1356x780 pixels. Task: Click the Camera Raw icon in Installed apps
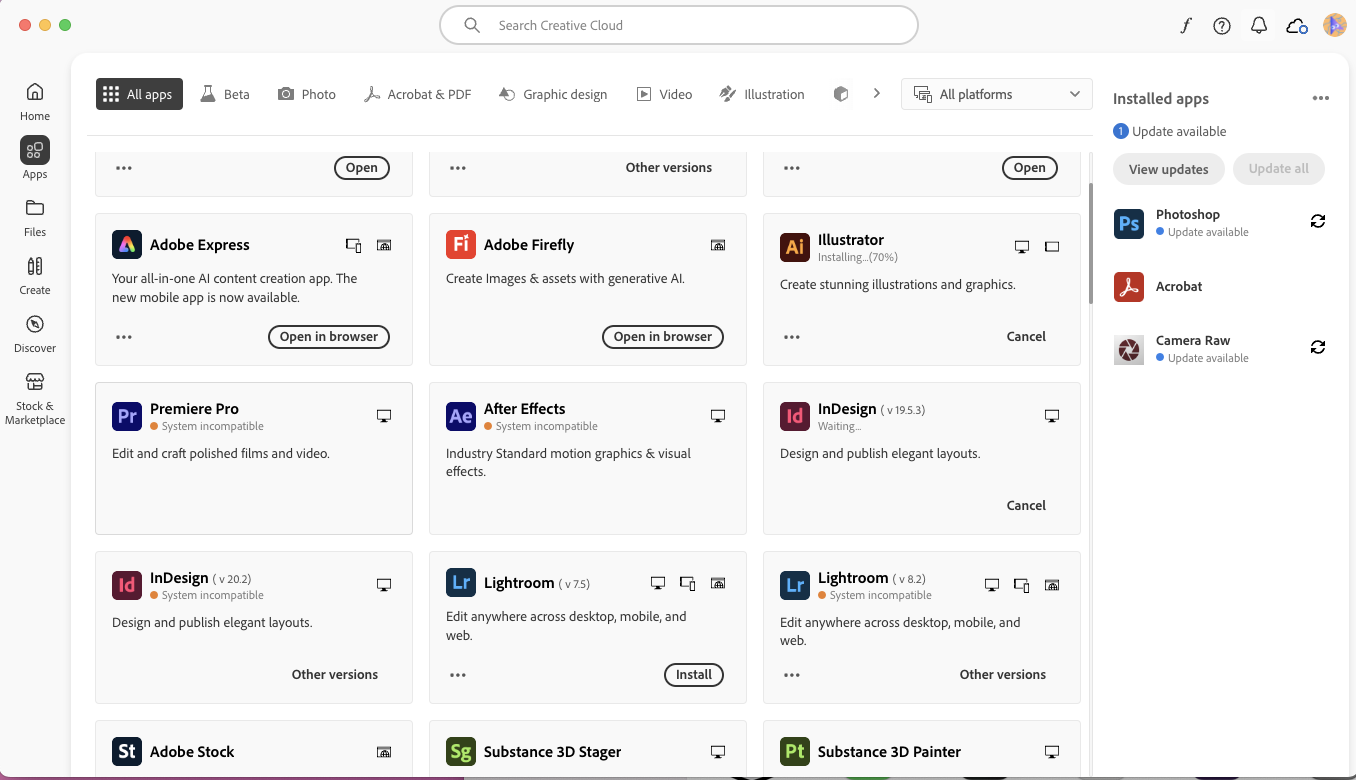tap(1129, 349)
